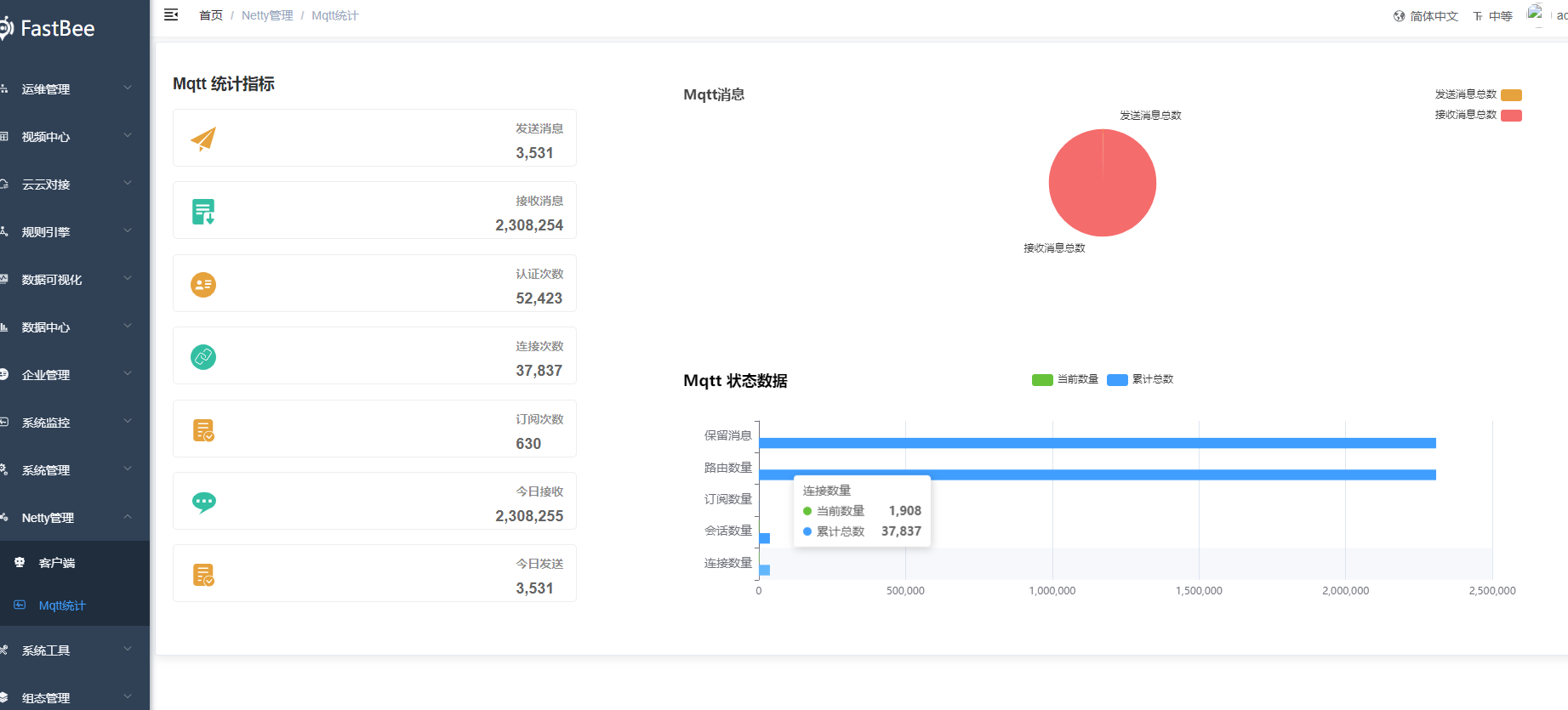Click the Mqtt统计 breadcrumb

coord(335,15)
